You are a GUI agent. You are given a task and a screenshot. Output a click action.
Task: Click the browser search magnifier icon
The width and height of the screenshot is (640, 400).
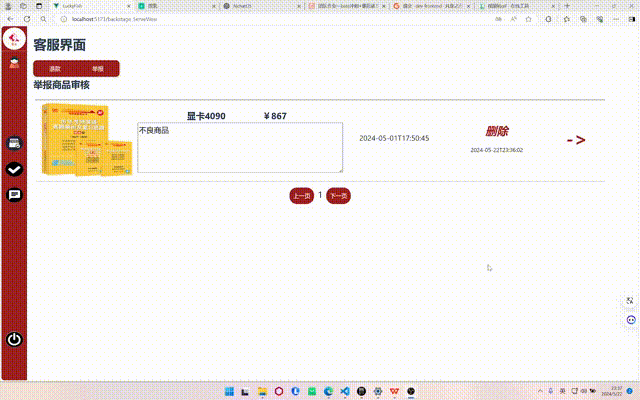(x=43, y=19)
